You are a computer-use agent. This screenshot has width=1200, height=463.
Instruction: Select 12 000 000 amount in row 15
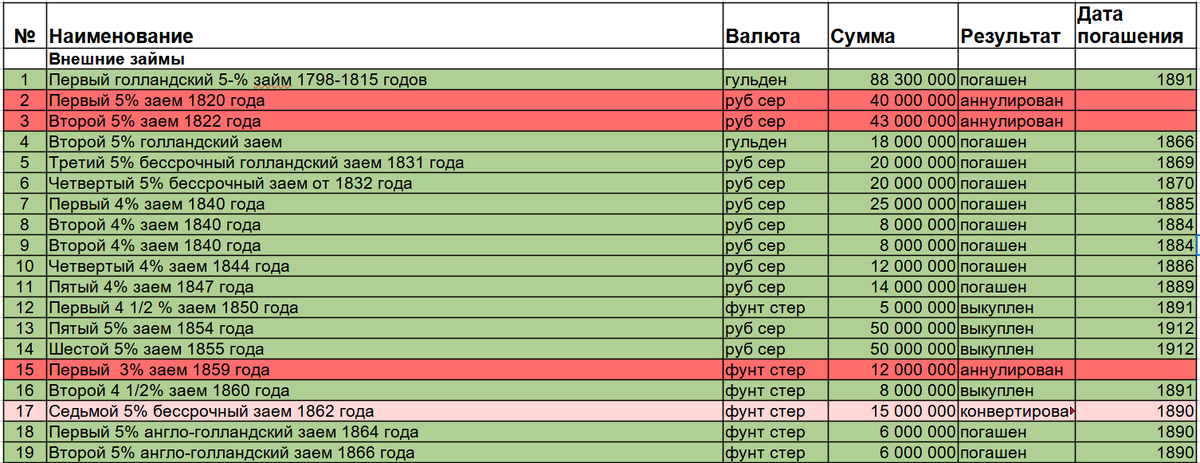(x=893, y=370)
